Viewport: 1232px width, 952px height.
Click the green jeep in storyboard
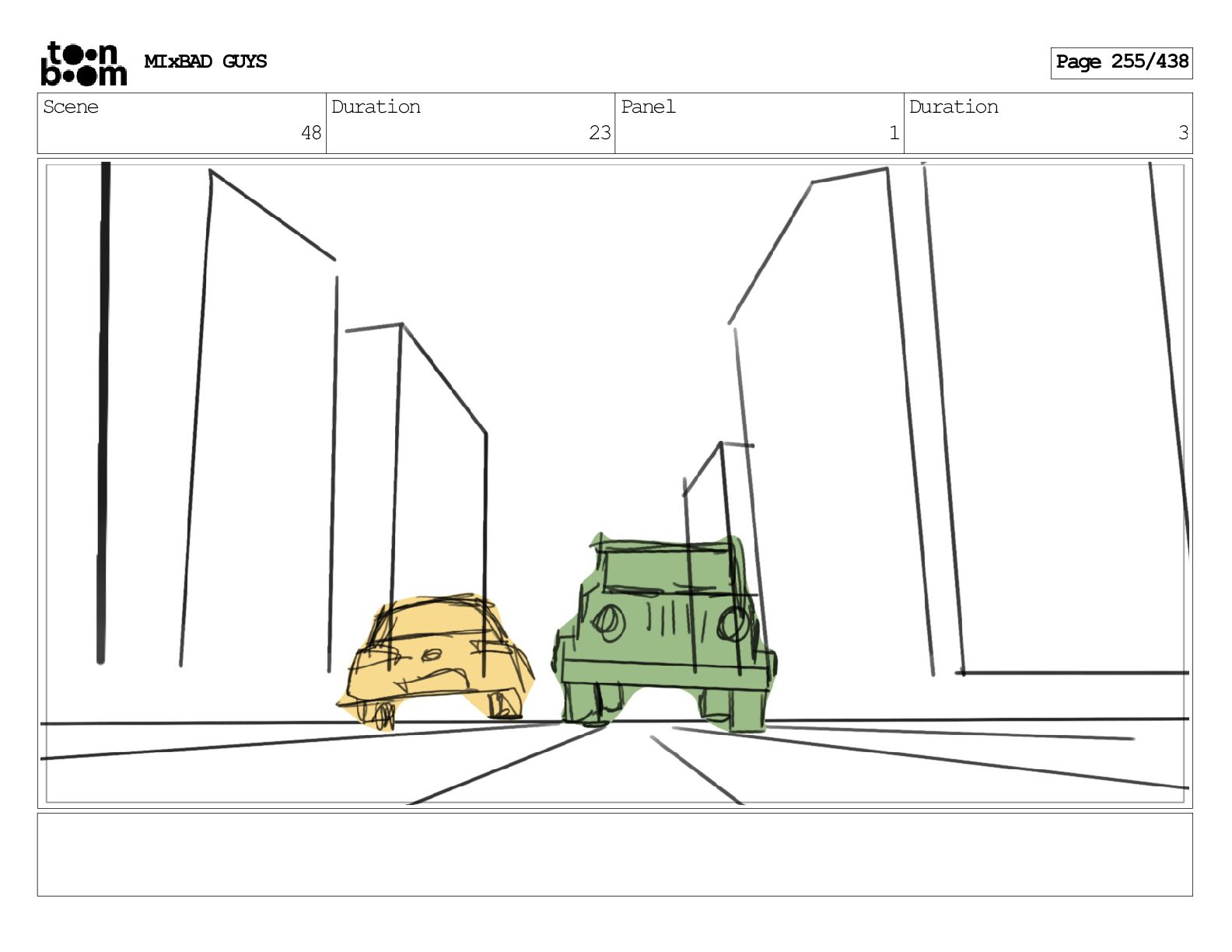[x=665, y=634]
